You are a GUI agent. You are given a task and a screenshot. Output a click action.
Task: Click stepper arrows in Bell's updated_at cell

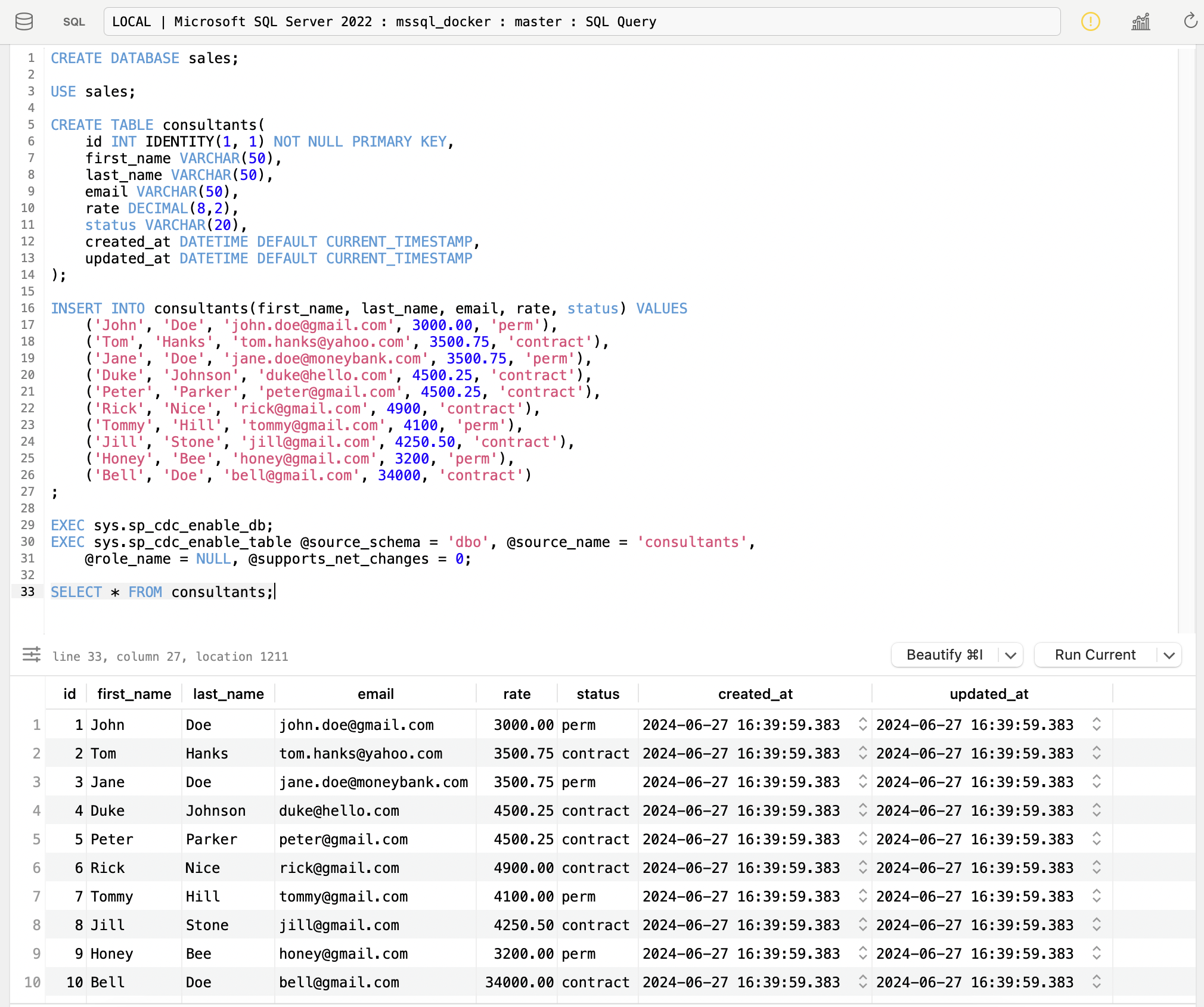tap(1096, 982)
